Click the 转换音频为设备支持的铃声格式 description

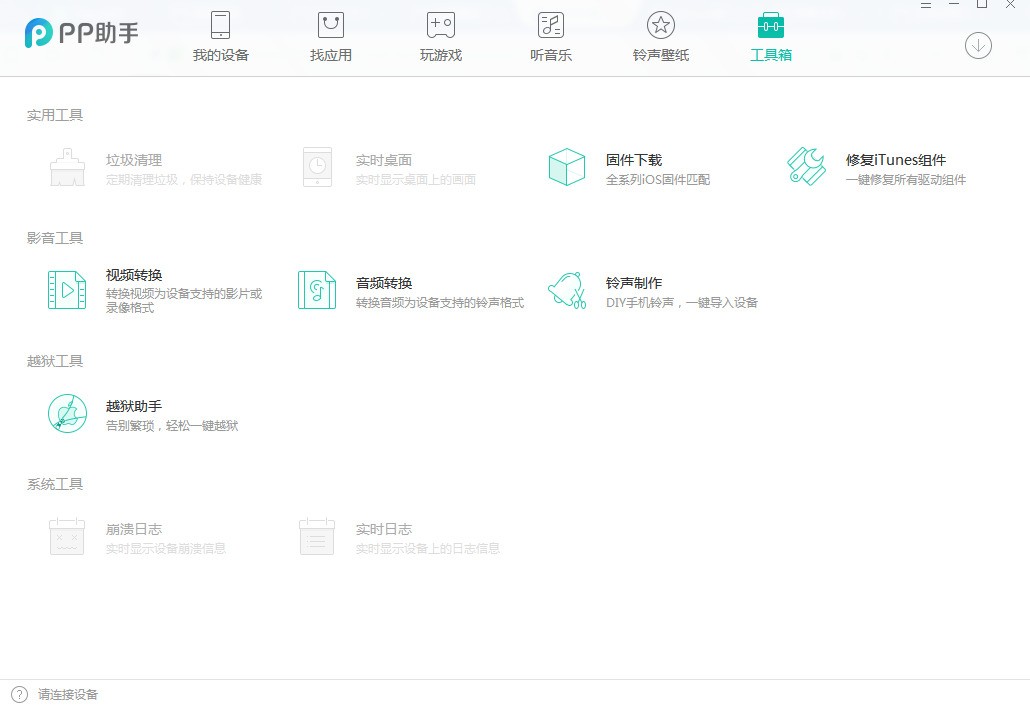coord(440,302)
